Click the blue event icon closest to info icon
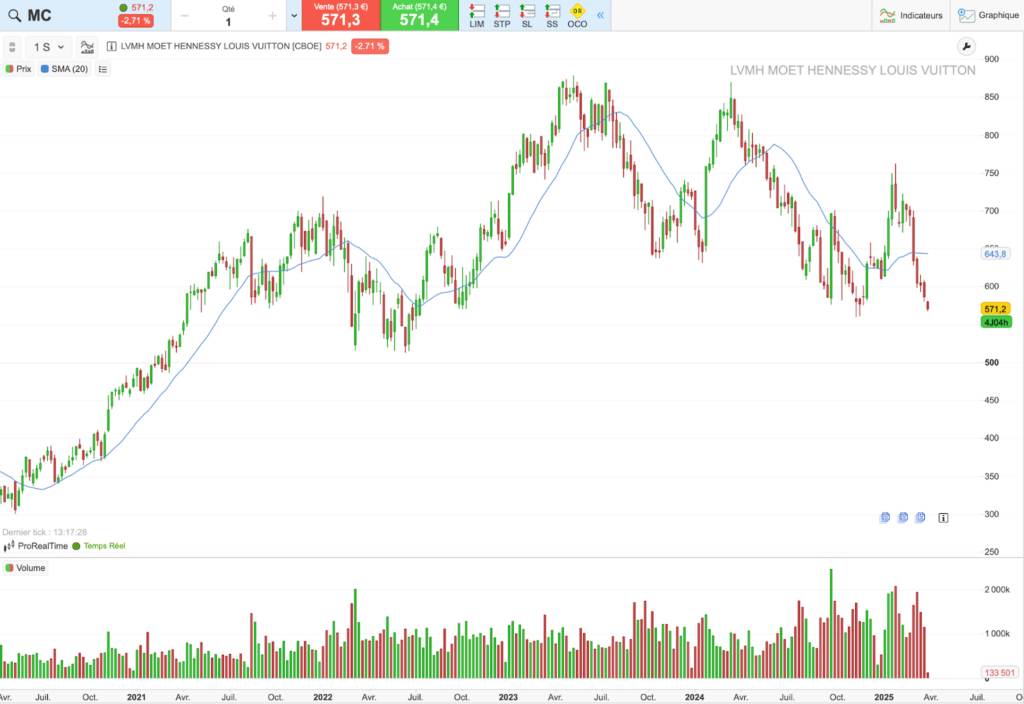Screen dimensions: 1024x704 [920, 517]
